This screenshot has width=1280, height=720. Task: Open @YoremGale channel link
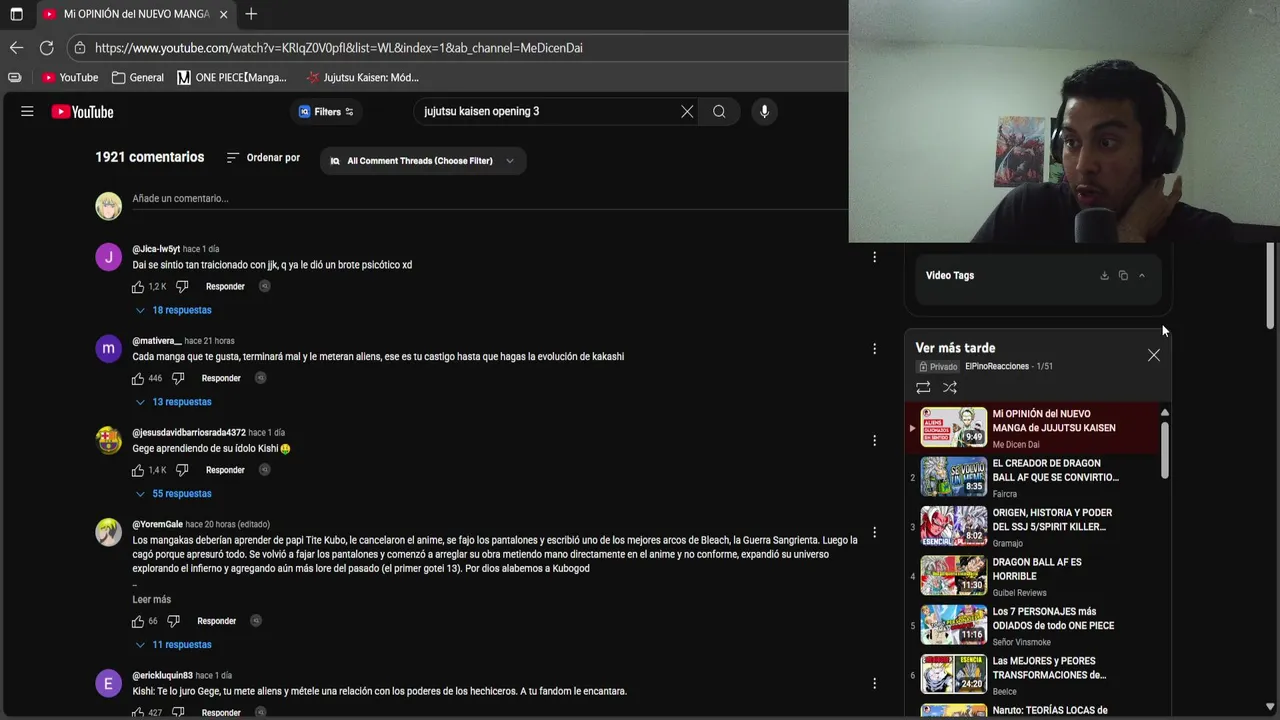pos(157,525)
